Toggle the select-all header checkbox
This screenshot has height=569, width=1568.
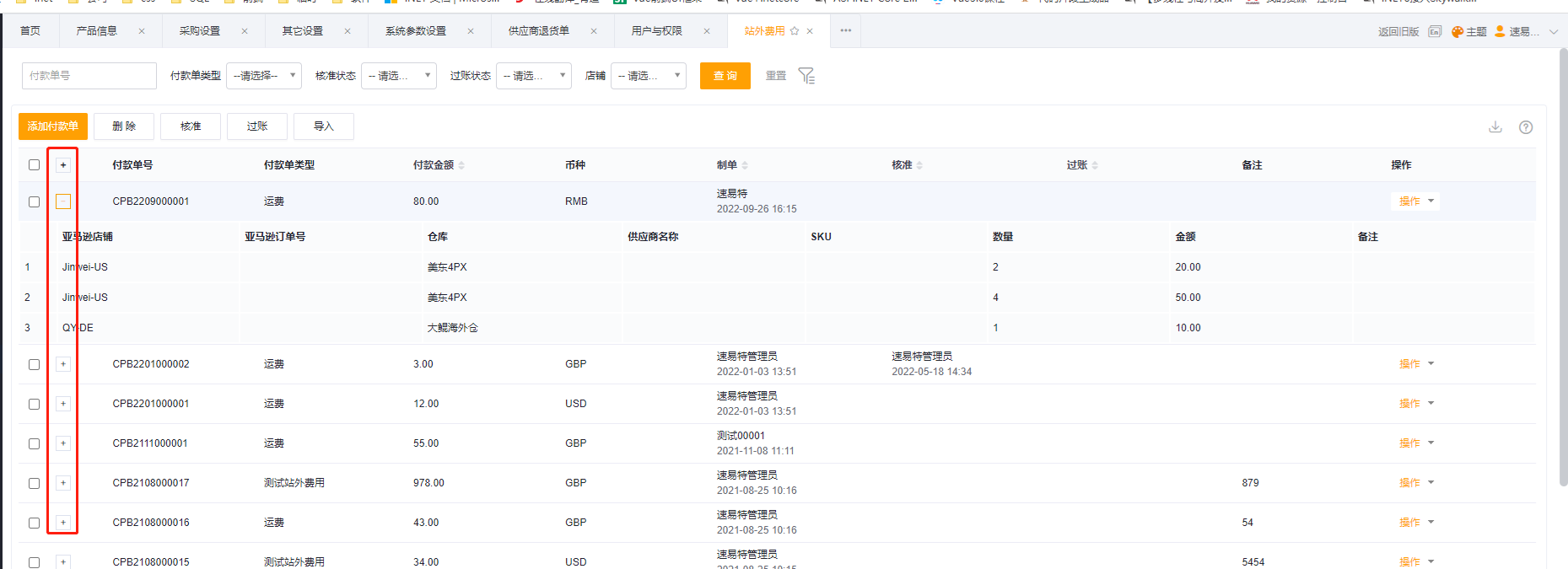click(x=34, y=164)
